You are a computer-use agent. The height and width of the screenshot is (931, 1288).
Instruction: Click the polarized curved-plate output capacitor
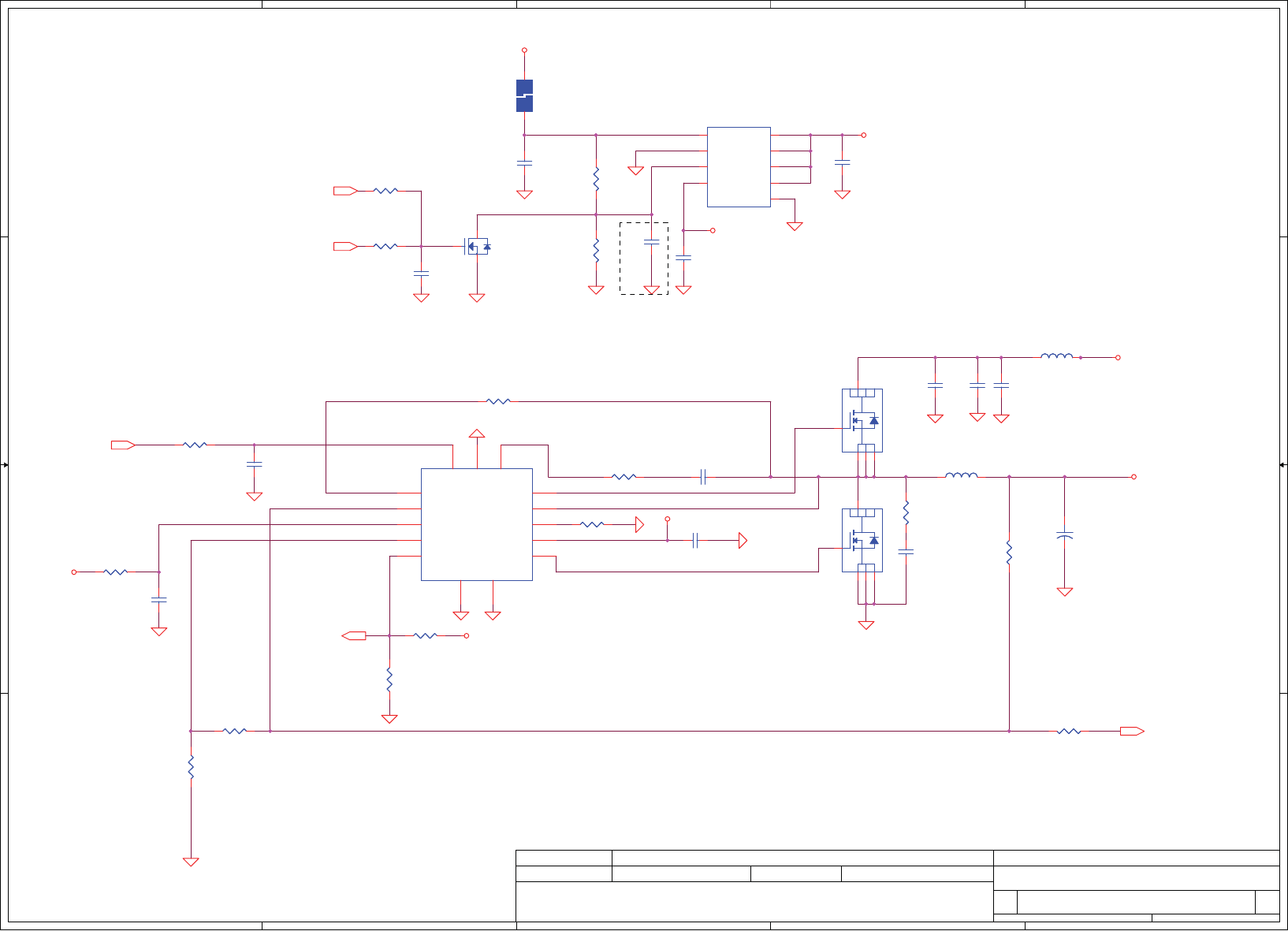point(1064,536)
